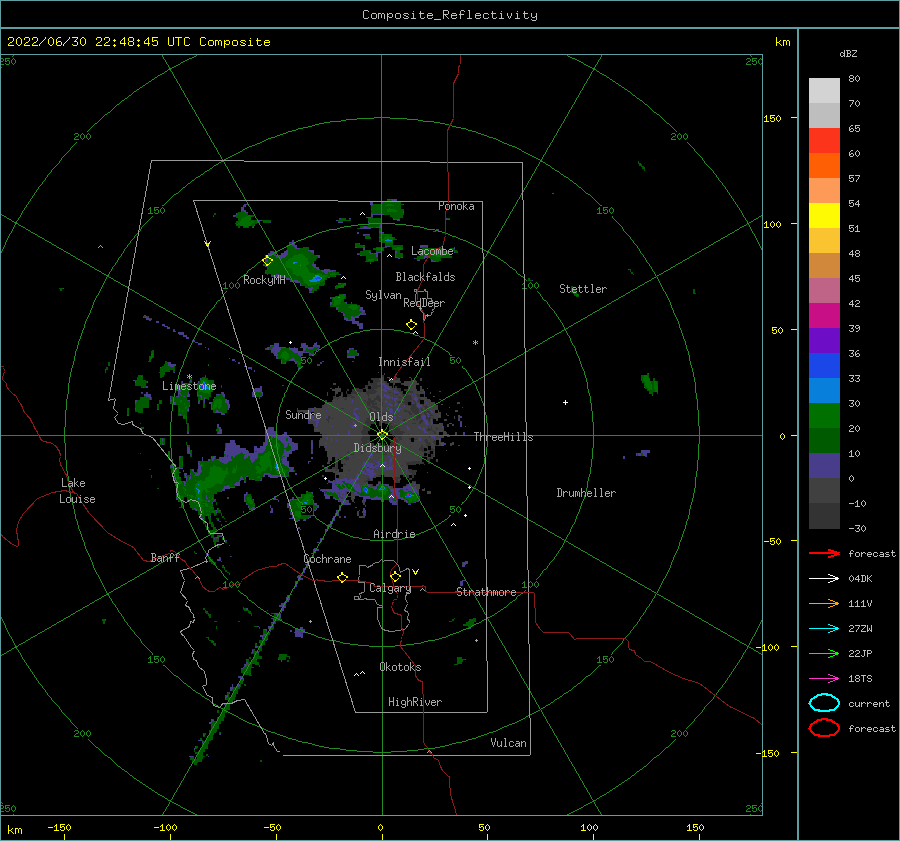Viewport: 900px width, 841px height.
Task: Click the Lake Louise label
Action: pyautogui.click(x=78, y=491)
